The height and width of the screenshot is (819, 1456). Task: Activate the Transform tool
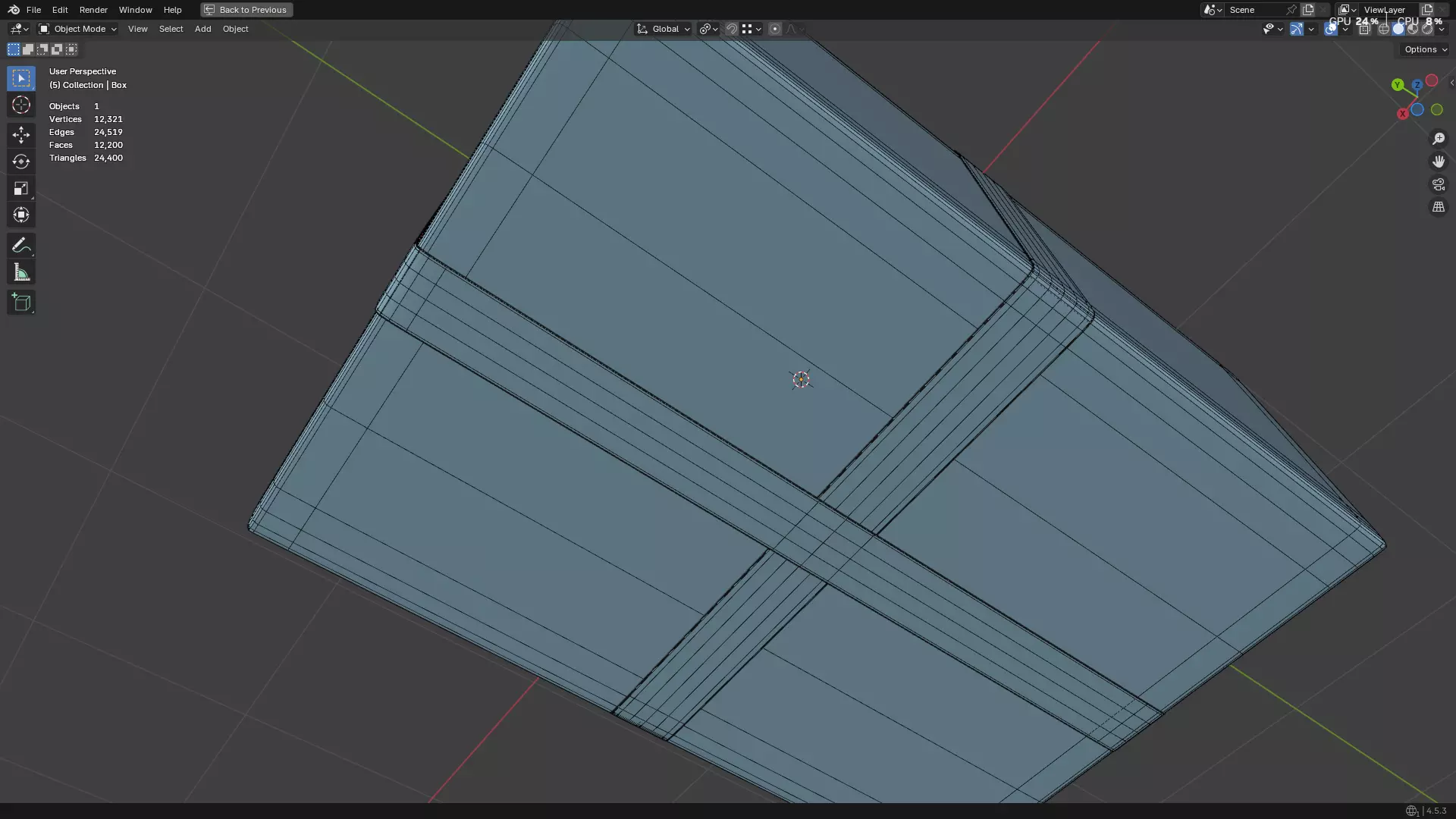pos(21,215)
